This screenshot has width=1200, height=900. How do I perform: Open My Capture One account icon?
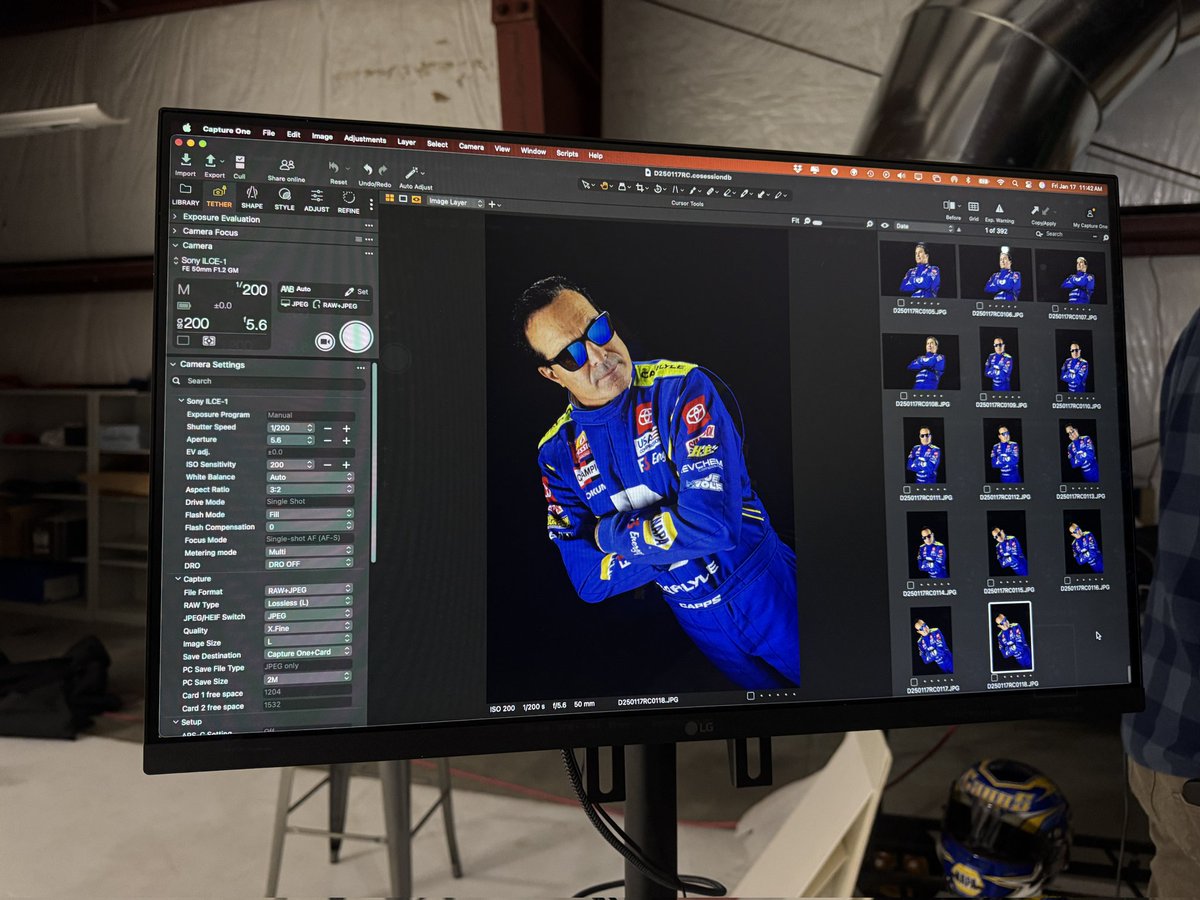(1090, 212)
